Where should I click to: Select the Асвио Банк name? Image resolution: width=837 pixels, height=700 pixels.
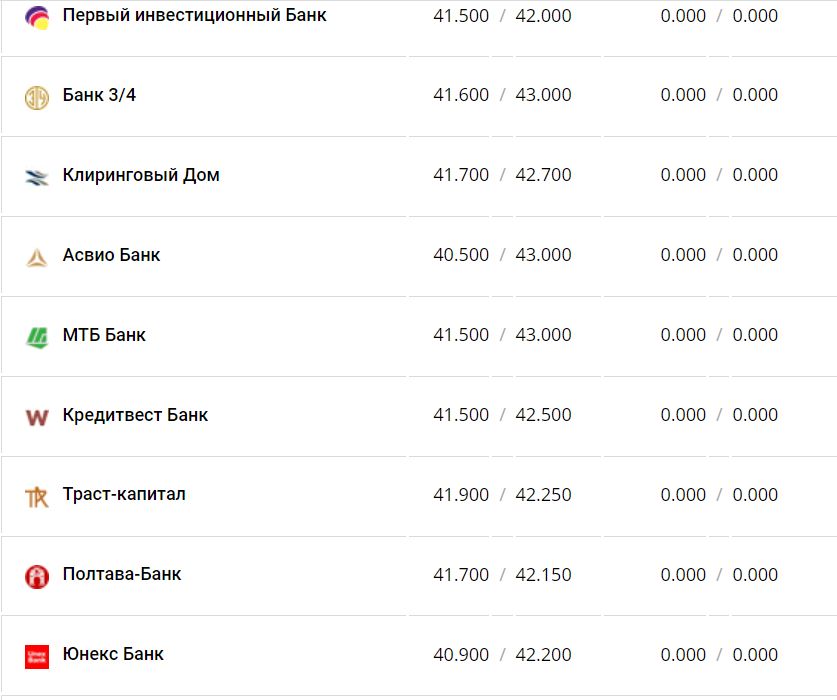(111, 256)
